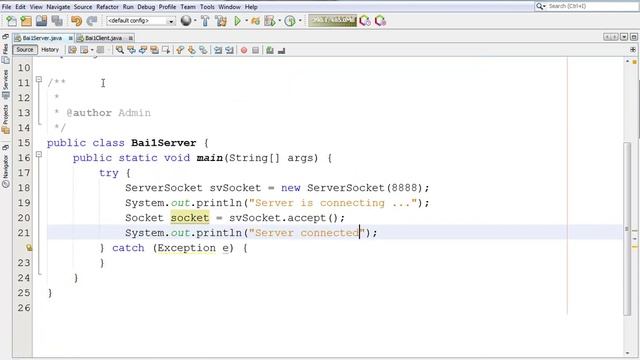640x360 pixels.
Task: Open Project using the toolbar icon
Action: coord(41,21)
